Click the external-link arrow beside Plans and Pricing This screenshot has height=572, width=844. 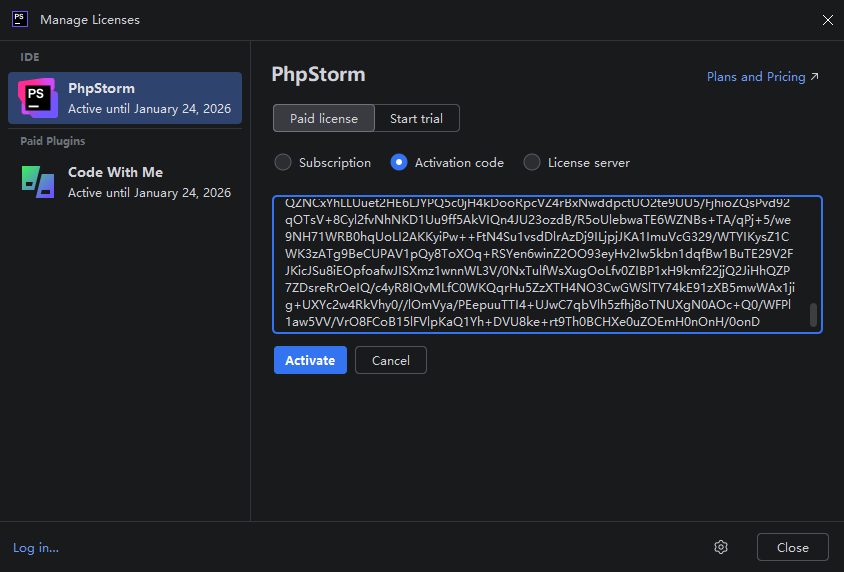click(815, 77)
